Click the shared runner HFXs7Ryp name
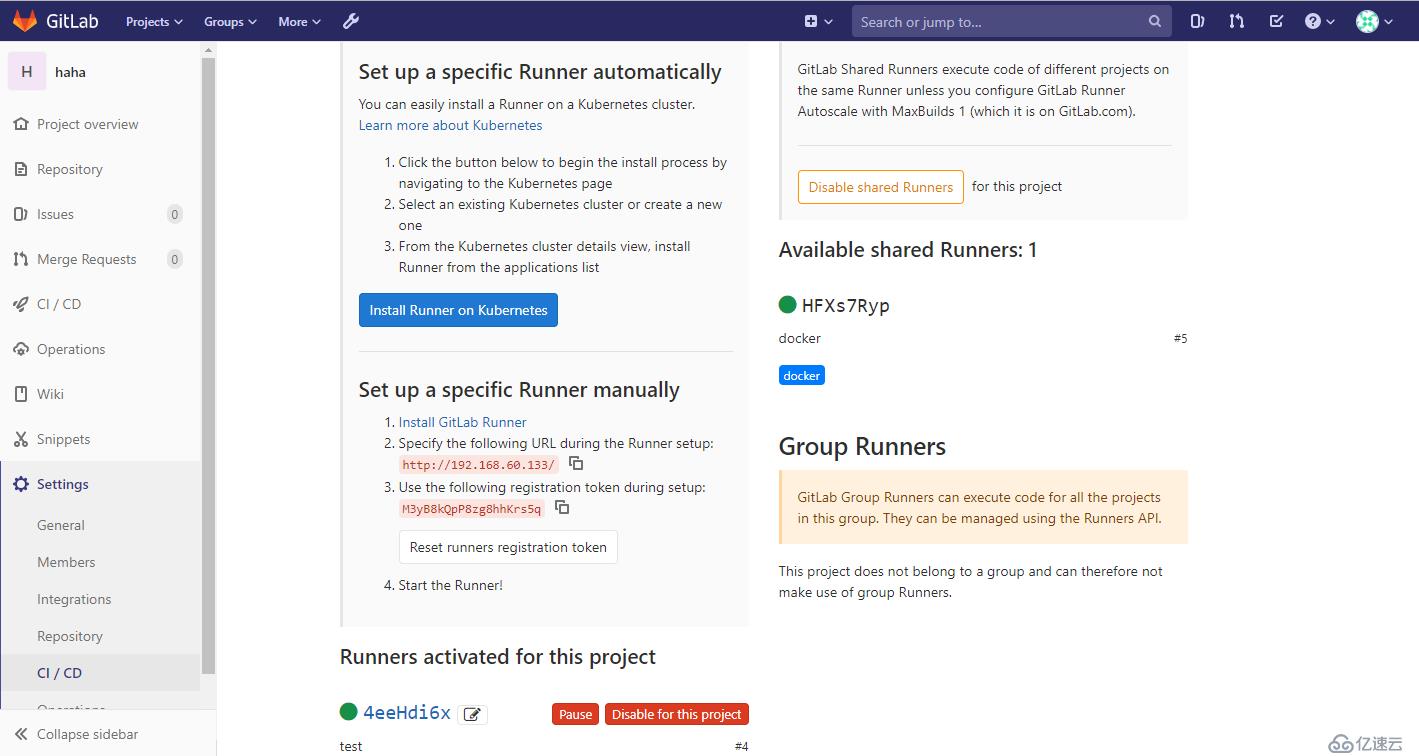 click(x=845, y=305)
